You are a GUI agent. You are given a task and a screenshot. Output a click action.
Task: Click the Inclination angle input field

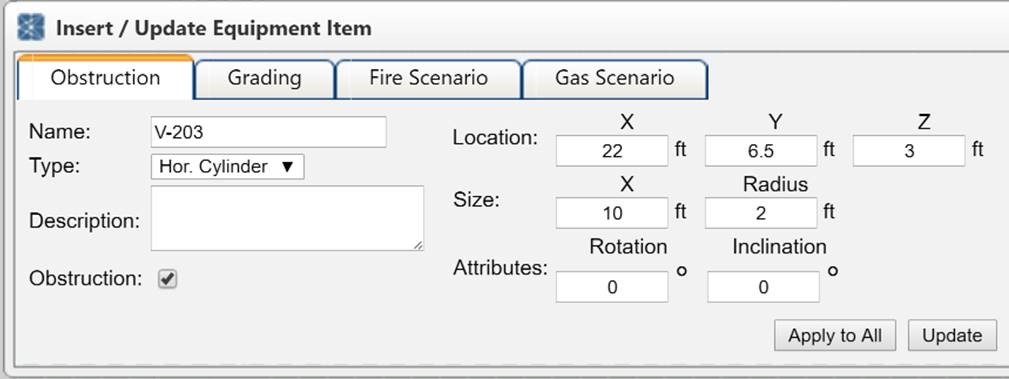click(763, 286)
